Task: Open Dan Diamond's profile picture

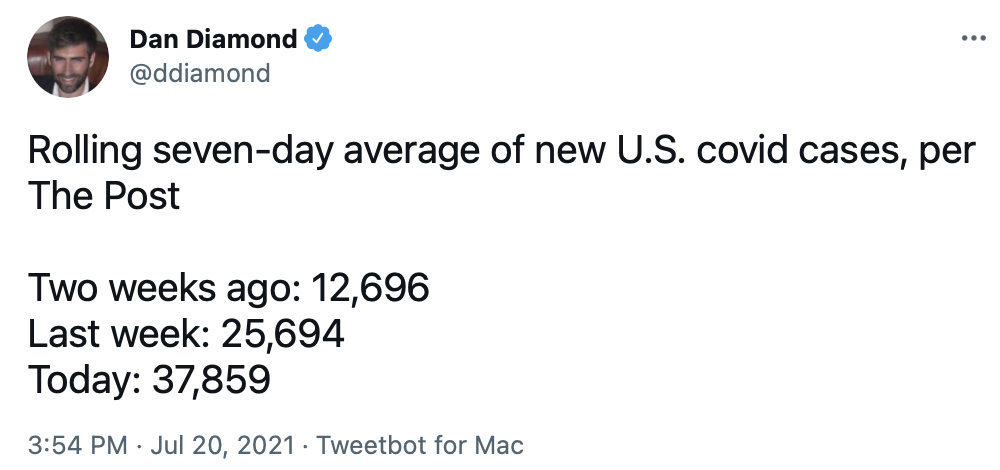Action: pos(68,57)
